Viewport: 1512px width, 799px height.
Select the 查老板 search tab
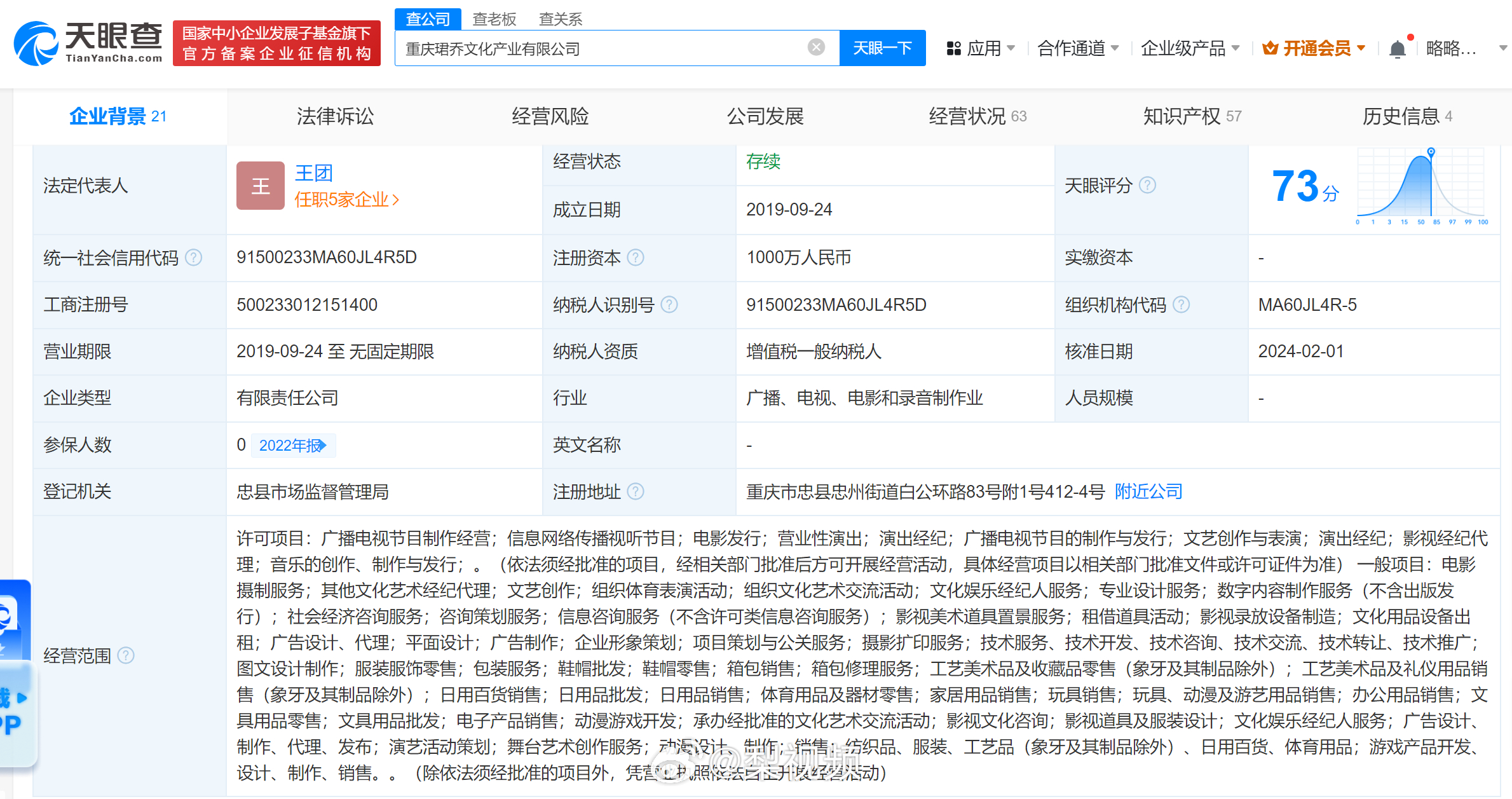(494, 19)
